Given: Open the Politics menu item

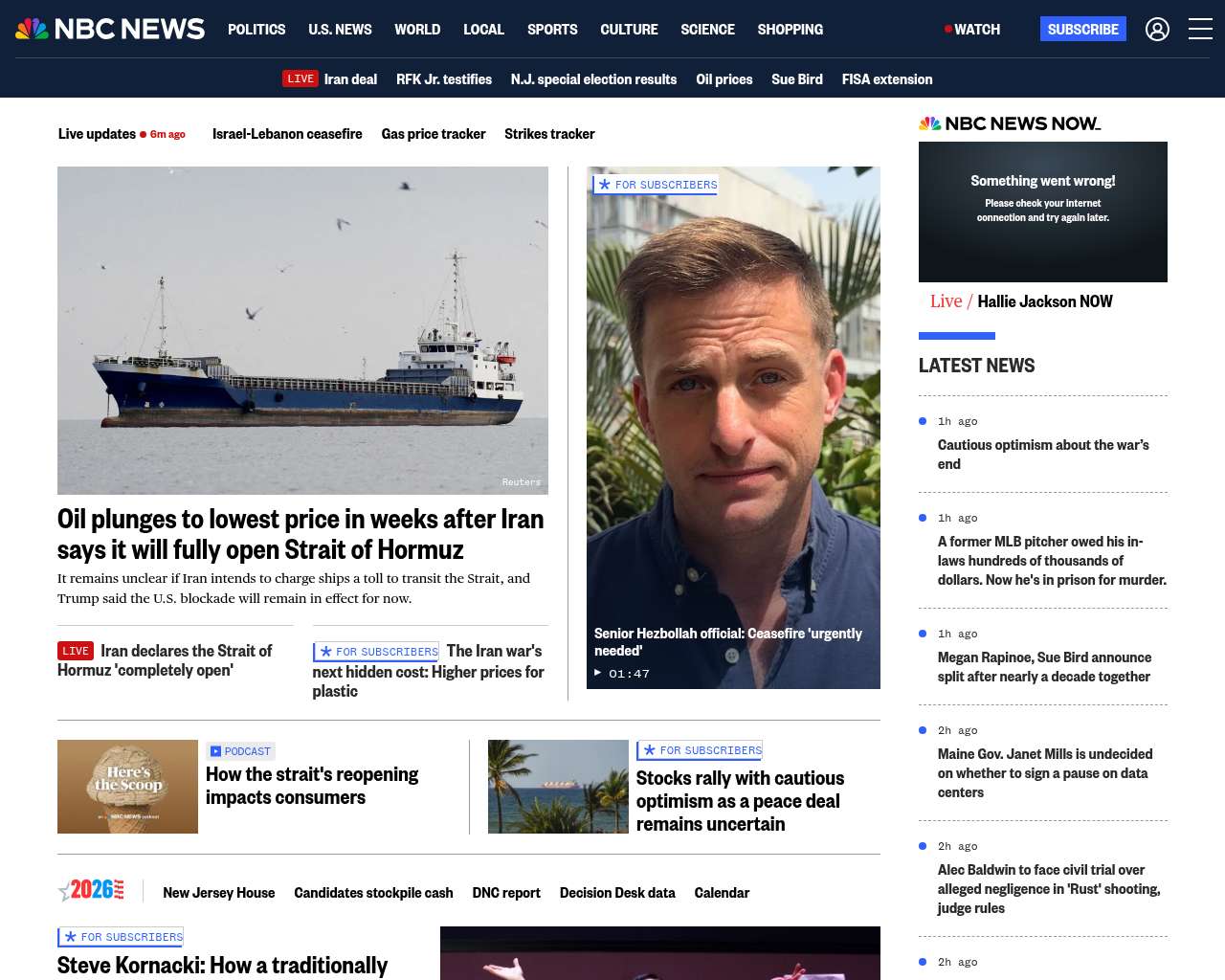Looking at the screenshot, I should coord(256,30).
